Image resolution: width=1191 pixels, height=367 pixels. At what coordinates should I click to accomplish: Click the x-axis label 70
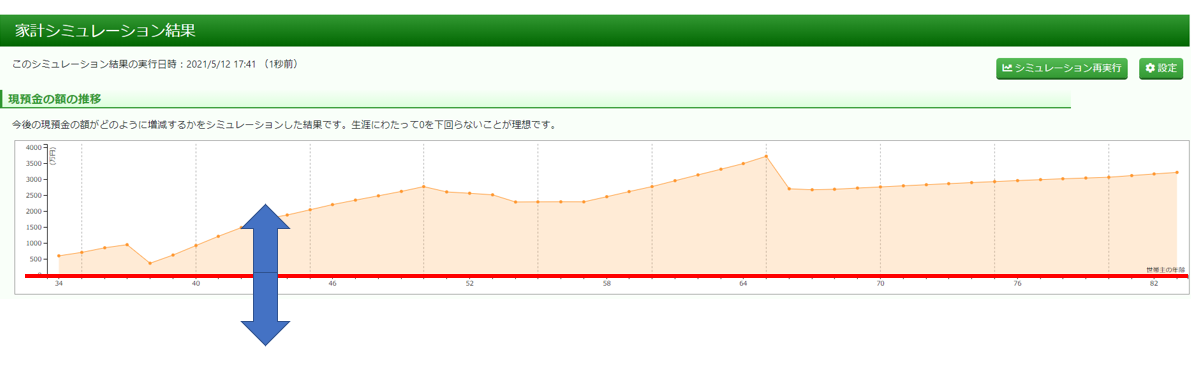(x=880, y=283)
